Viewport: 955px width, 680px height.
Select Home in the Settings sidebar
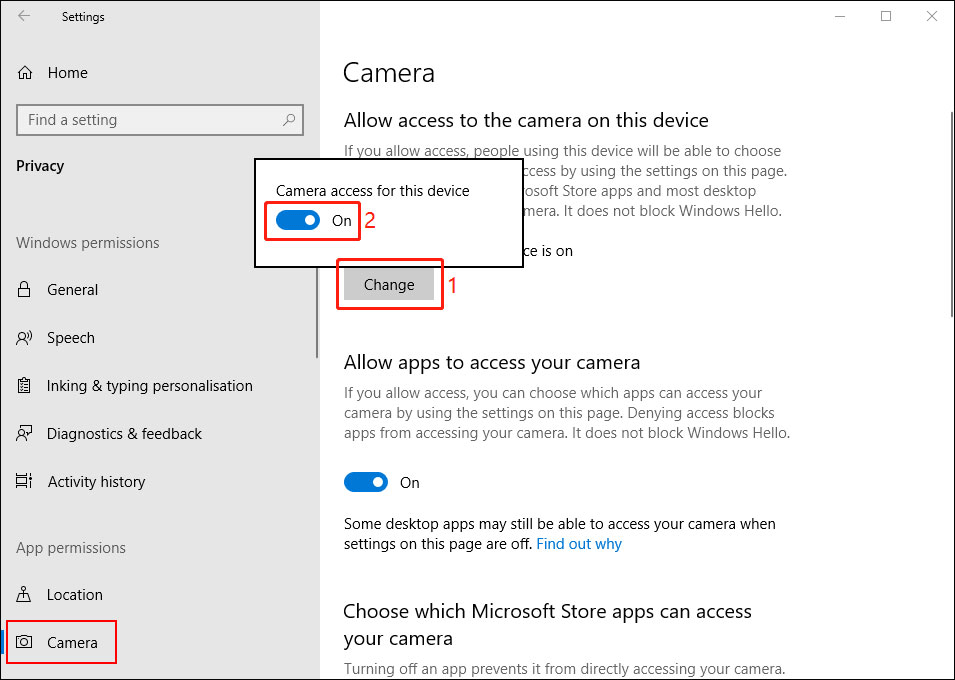tap(68, 72)
